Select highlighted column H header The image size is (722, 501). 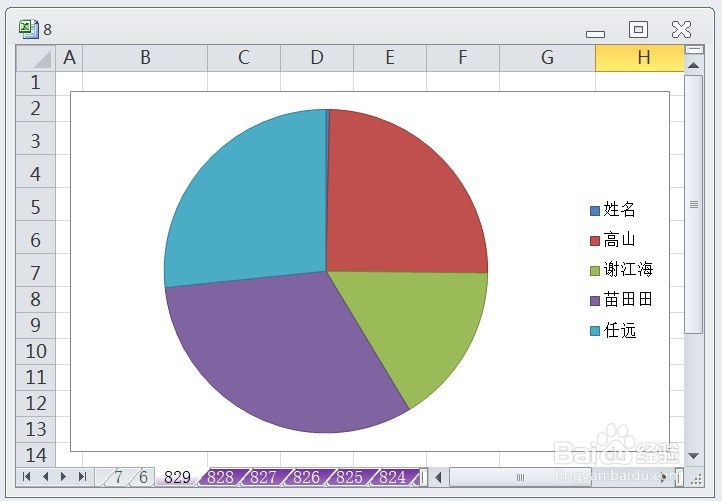coord(640,58)
